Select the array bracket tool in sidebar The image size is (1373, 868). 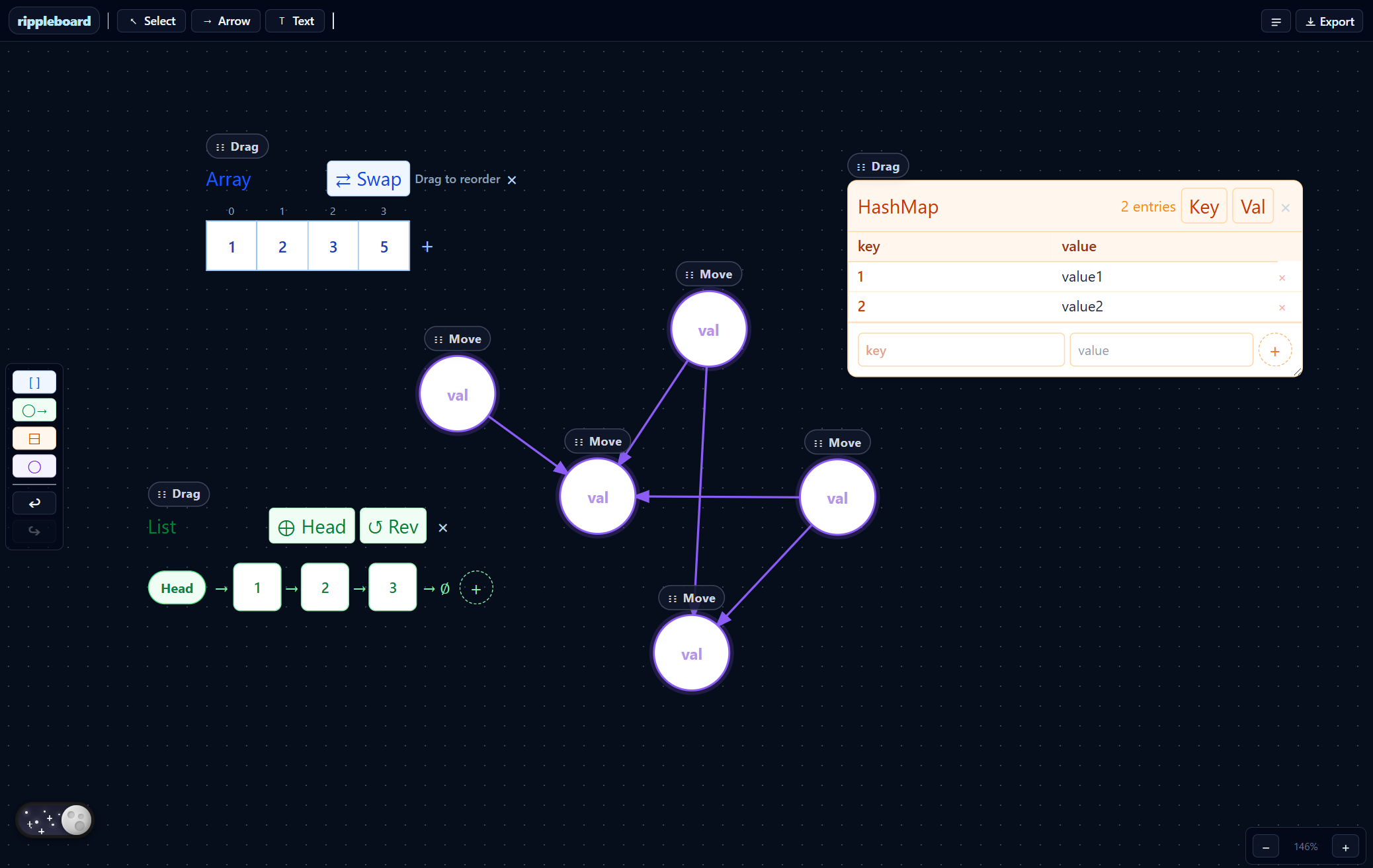34,382
